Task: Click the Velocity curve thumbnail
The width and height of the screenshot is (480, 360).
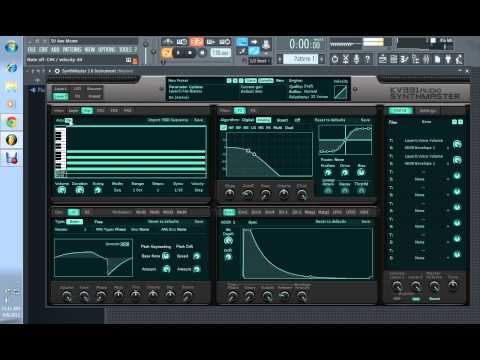Action: pos(341,92)
